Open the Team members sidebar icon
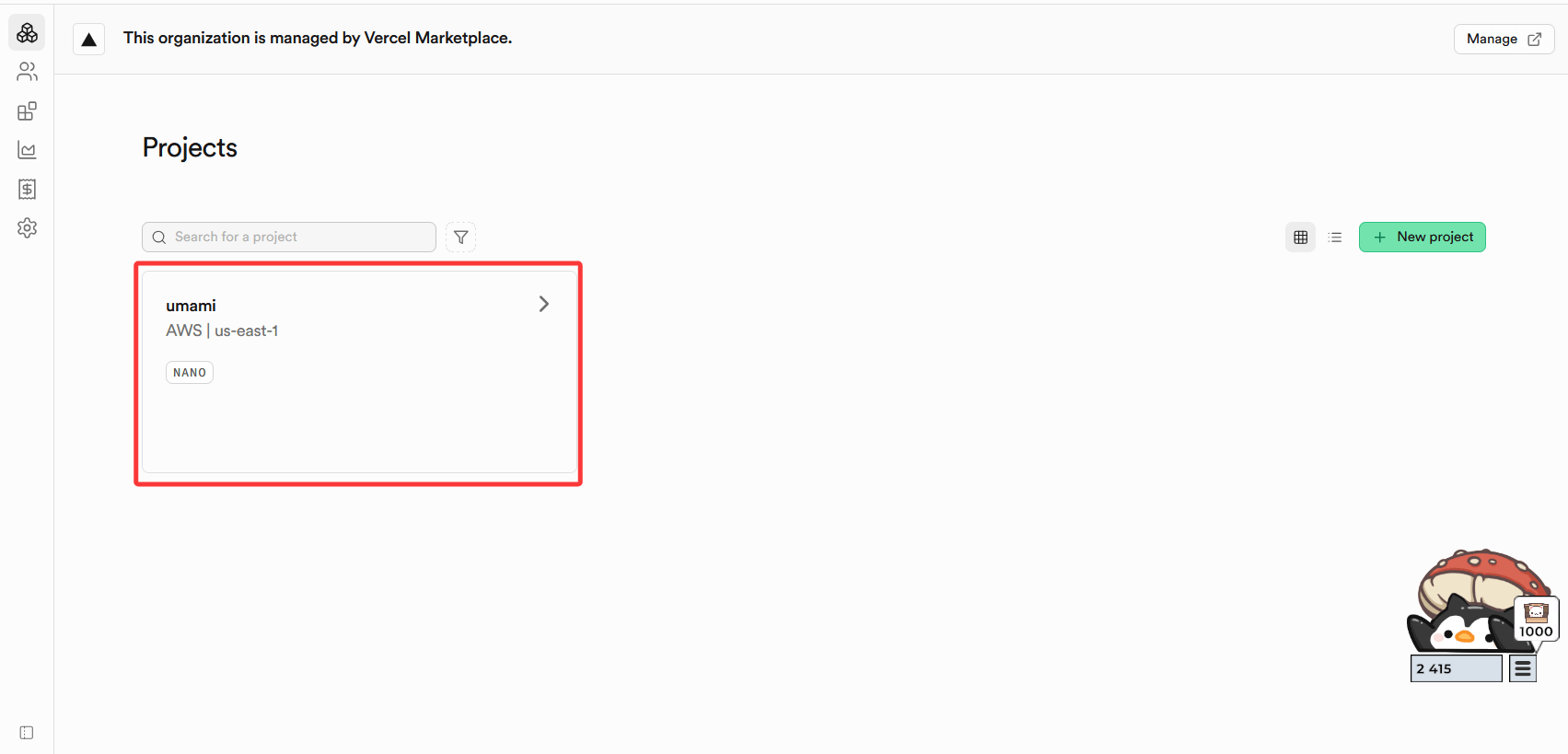Image resolution: width=1568 pixels, height=754 pixels. click(x=28, y=72)
